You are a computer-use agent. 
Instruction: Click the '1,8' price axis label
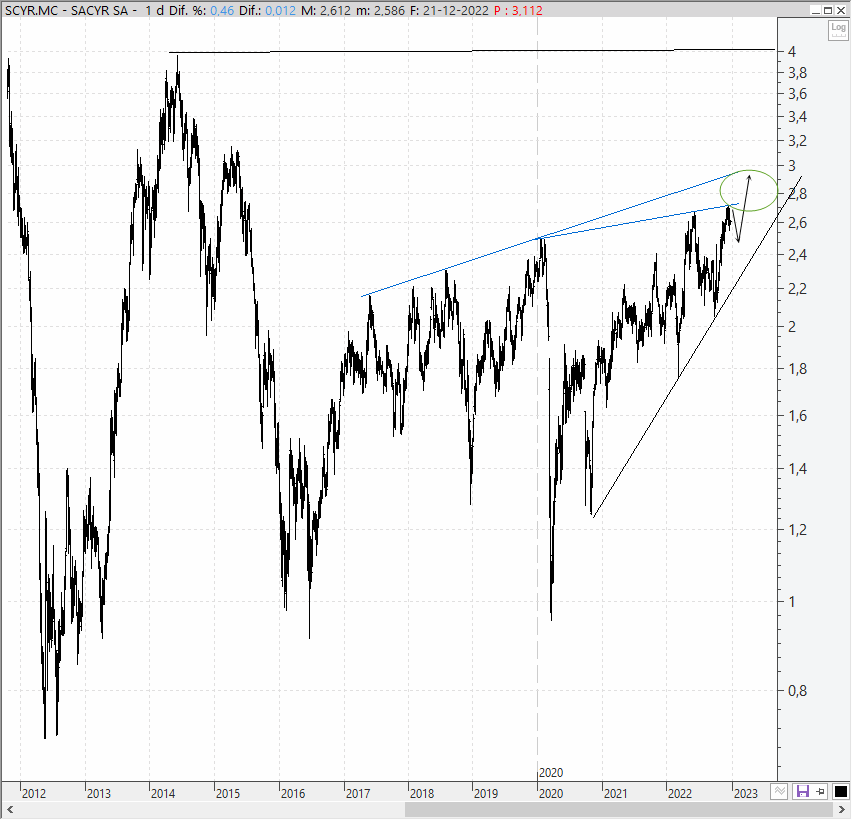coord(797,369)
